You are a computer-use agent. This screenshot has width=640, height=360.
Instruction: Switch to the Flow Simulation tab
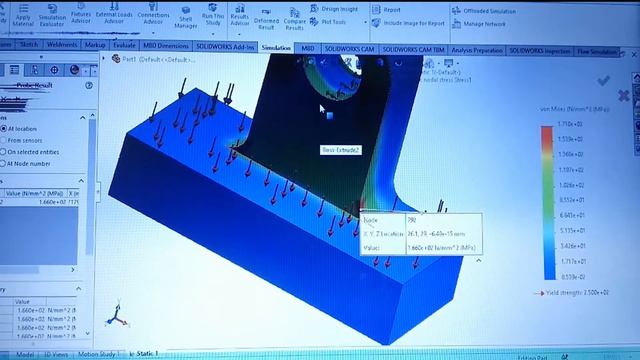pos(596,52)
